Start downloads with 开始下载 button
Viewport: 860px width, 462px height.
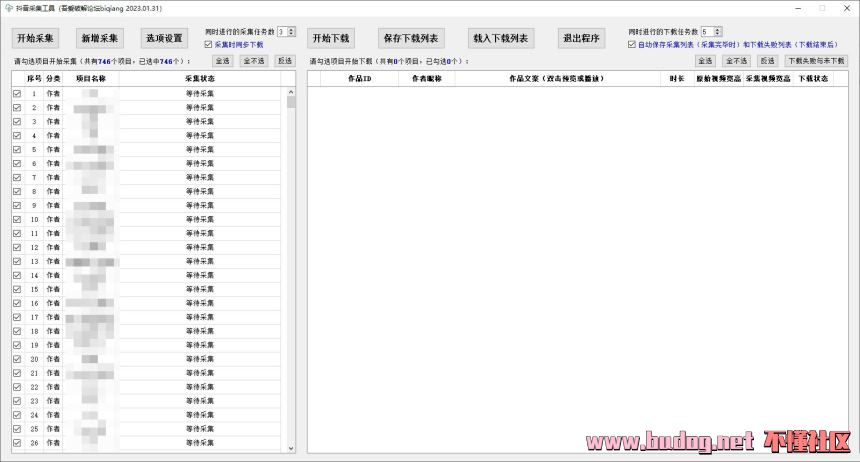click(x=331, y=38)
